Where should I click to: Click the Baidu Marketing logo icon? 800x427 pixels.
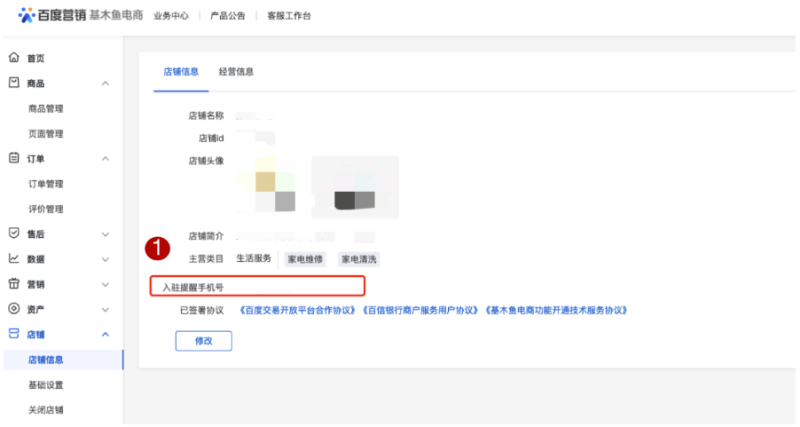pyautogui.click(x=27, y=15)
